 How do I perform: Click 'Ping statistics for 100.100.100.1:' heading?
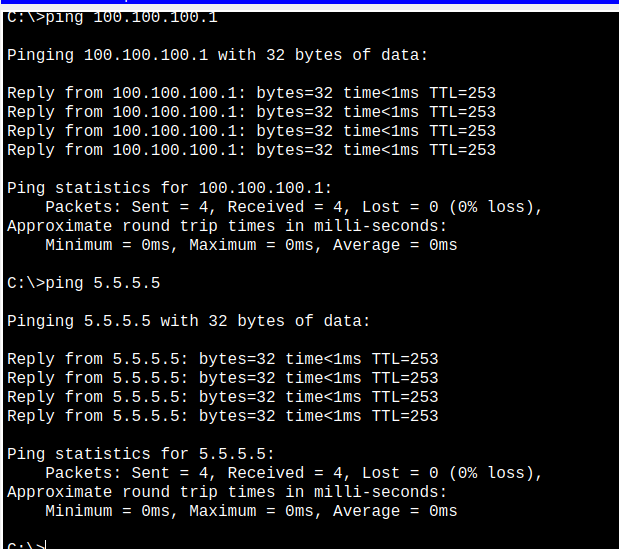(x=169, y=188)
